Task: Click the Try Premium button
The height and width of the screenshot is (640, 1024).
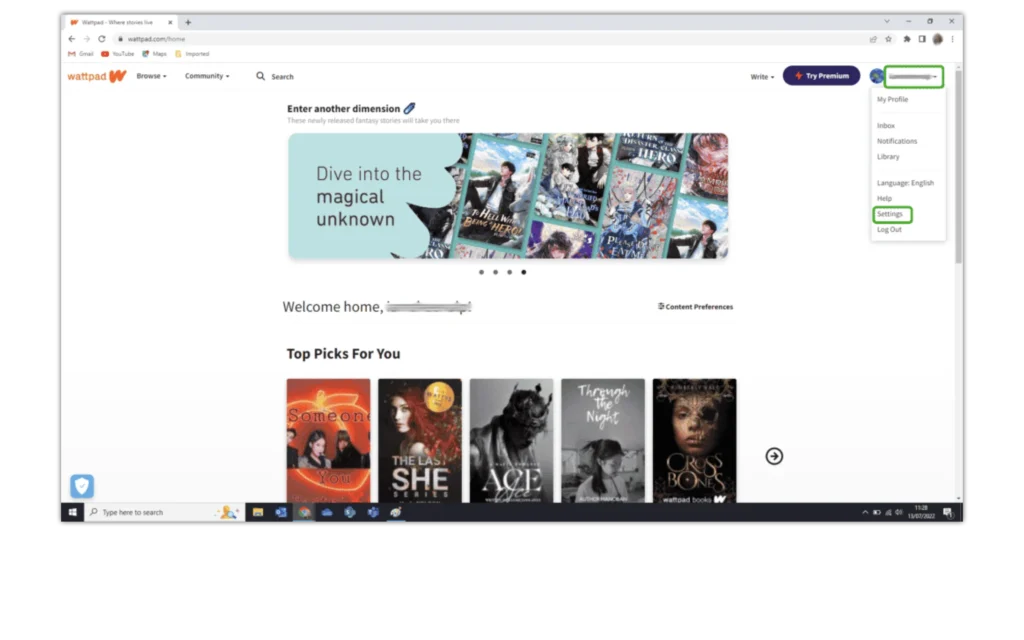Action: pyautogui.click(x=822, y=76)
